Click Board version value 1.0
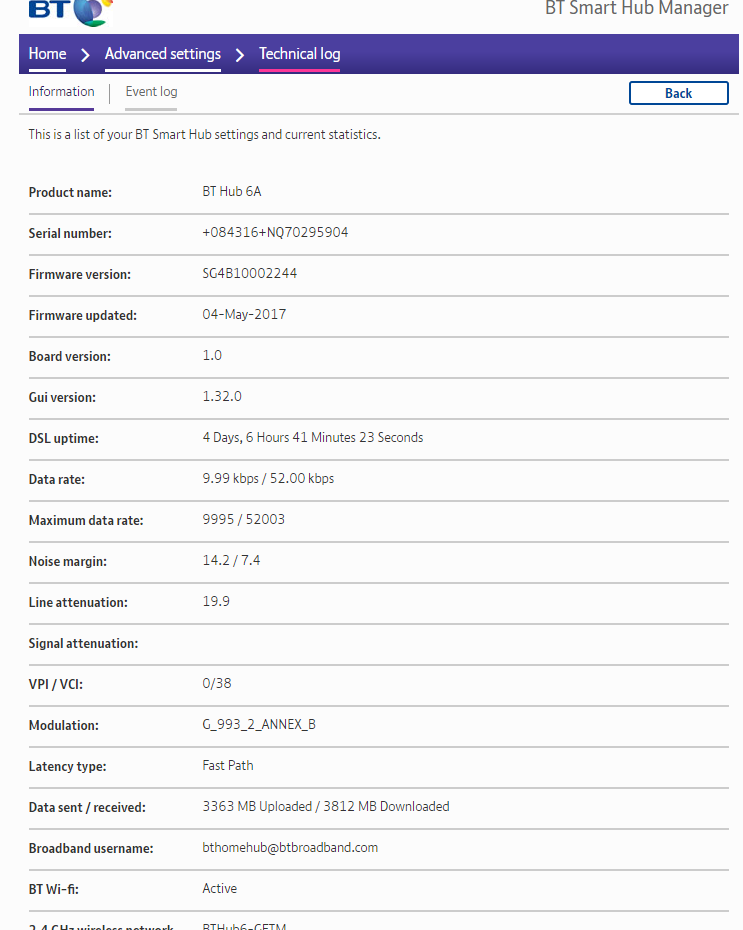This screenshot has height=930, width=743. click(x=212, y=355)
